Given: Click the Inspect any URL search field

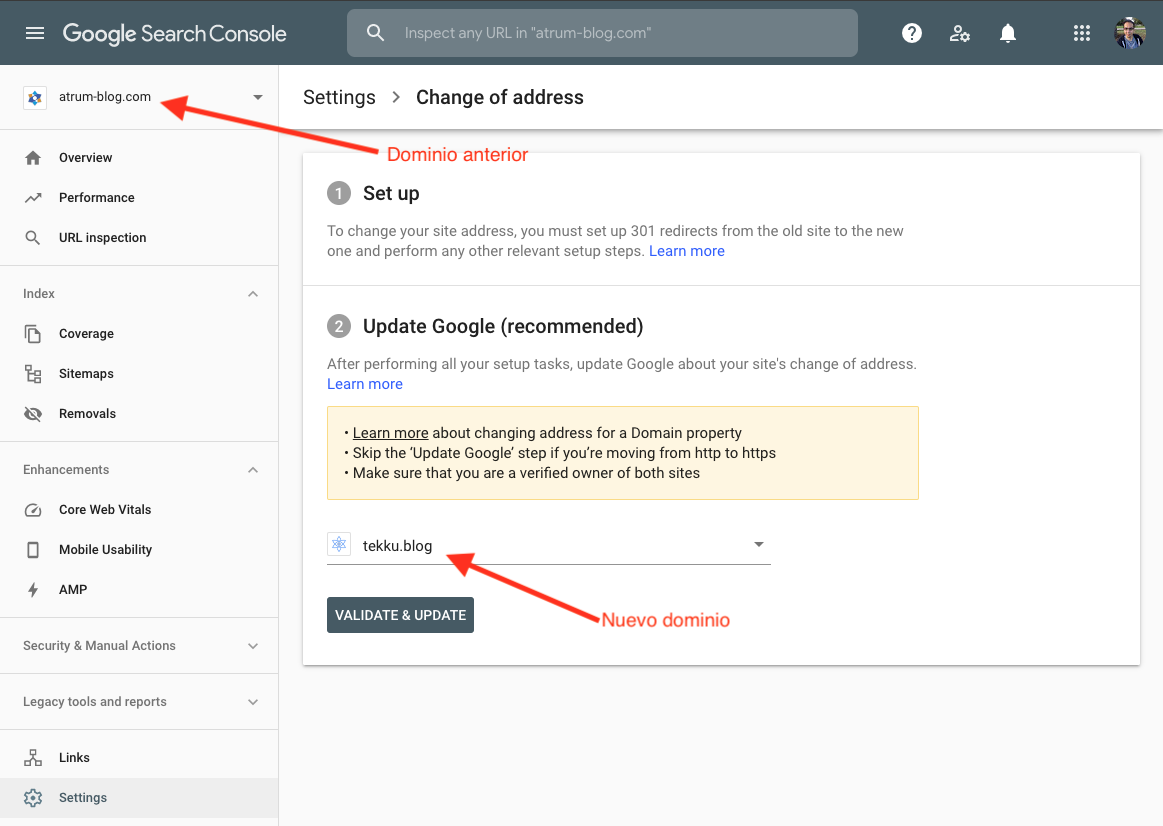Looking at the screenshot, I should [602, 32].
